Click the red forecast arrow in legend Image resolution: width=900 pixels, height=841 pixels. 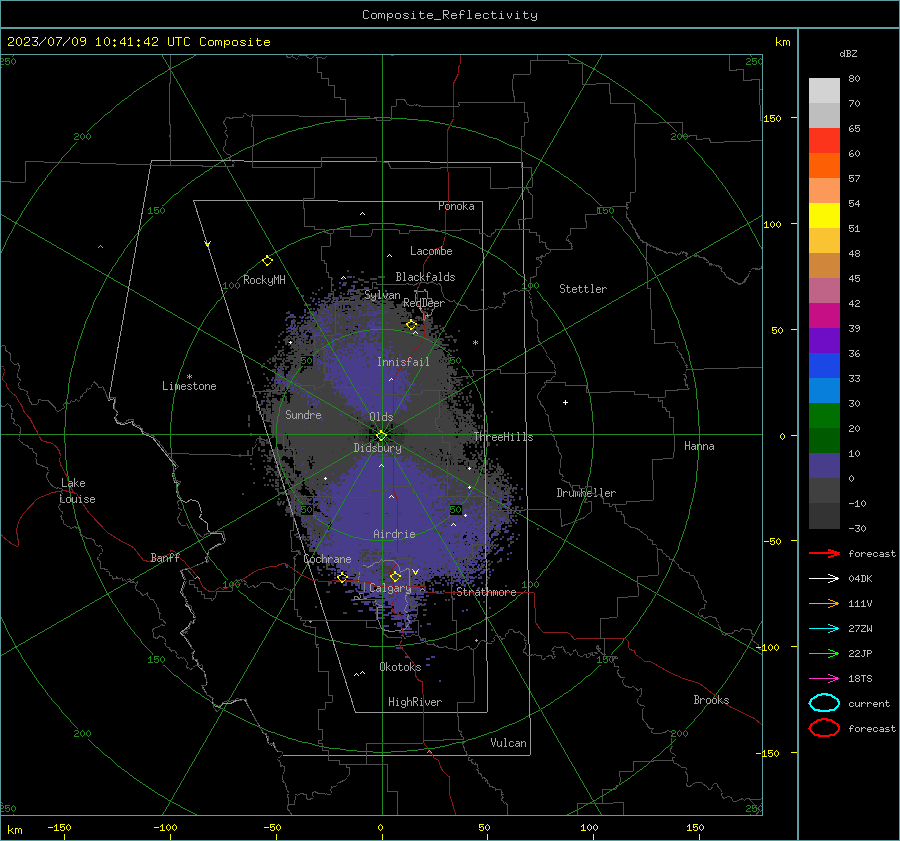(x=824, y=553)
